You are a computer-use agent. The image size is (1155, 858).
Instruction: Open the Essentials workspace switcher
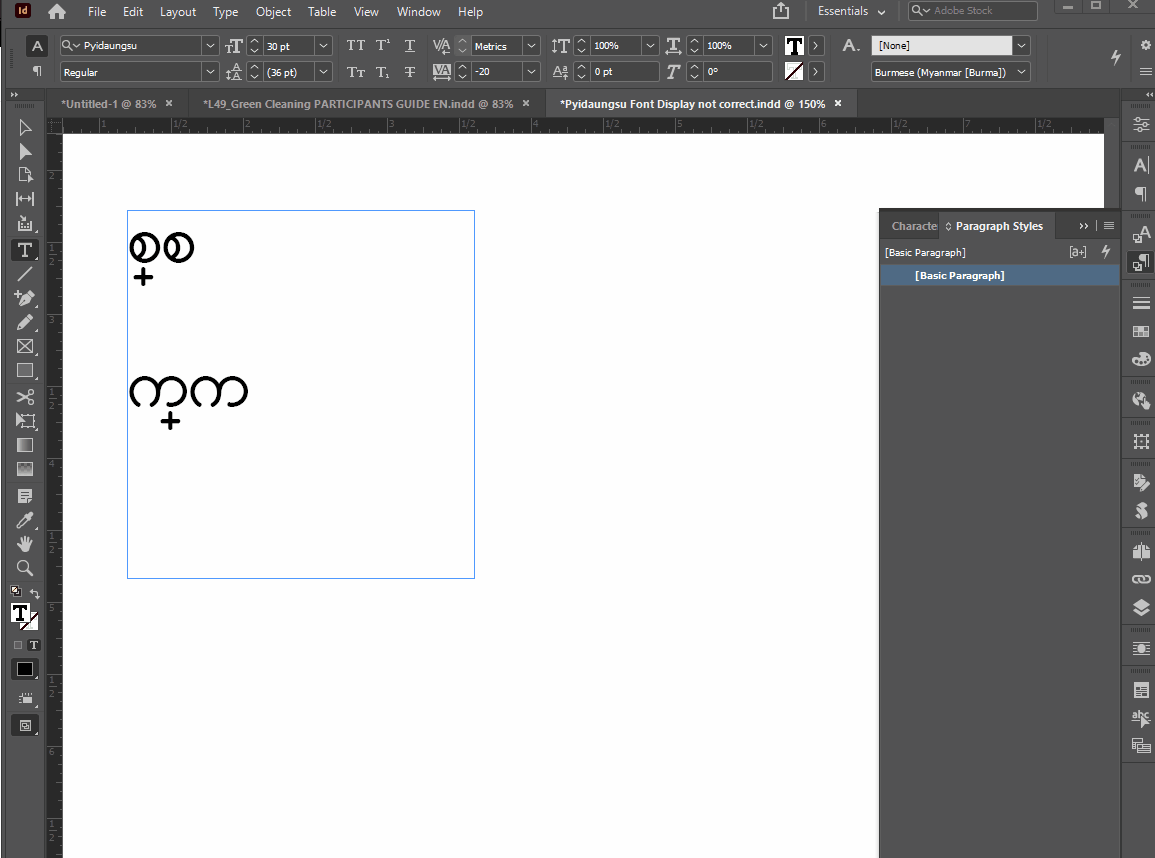coord(852,11)
